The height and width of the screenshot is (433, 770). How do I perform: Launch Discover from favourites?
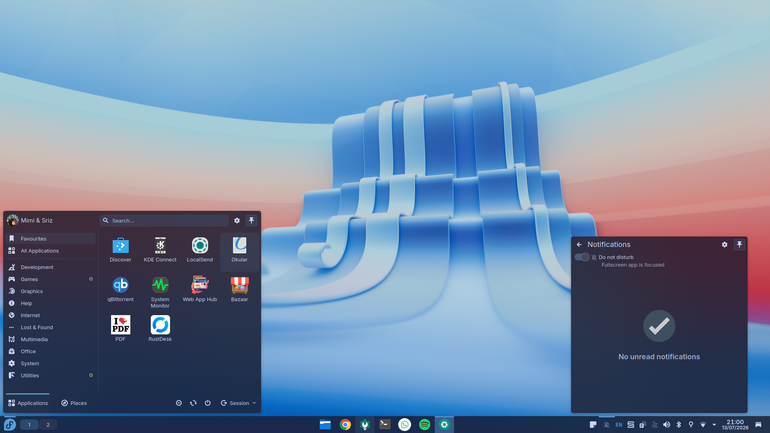click(x=120, y=250)
